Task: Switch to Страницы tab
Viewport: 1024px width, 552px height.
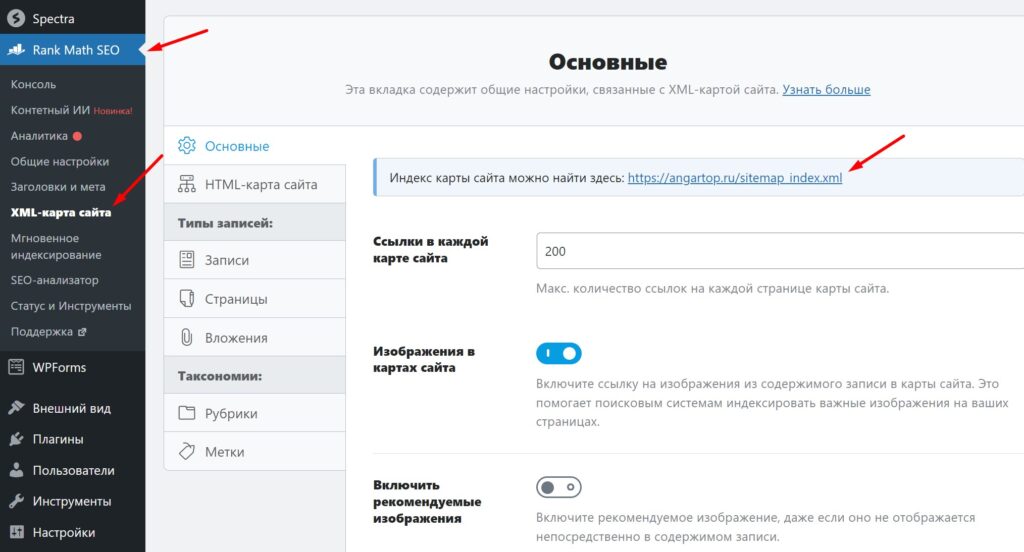Action: coord(255,299)
